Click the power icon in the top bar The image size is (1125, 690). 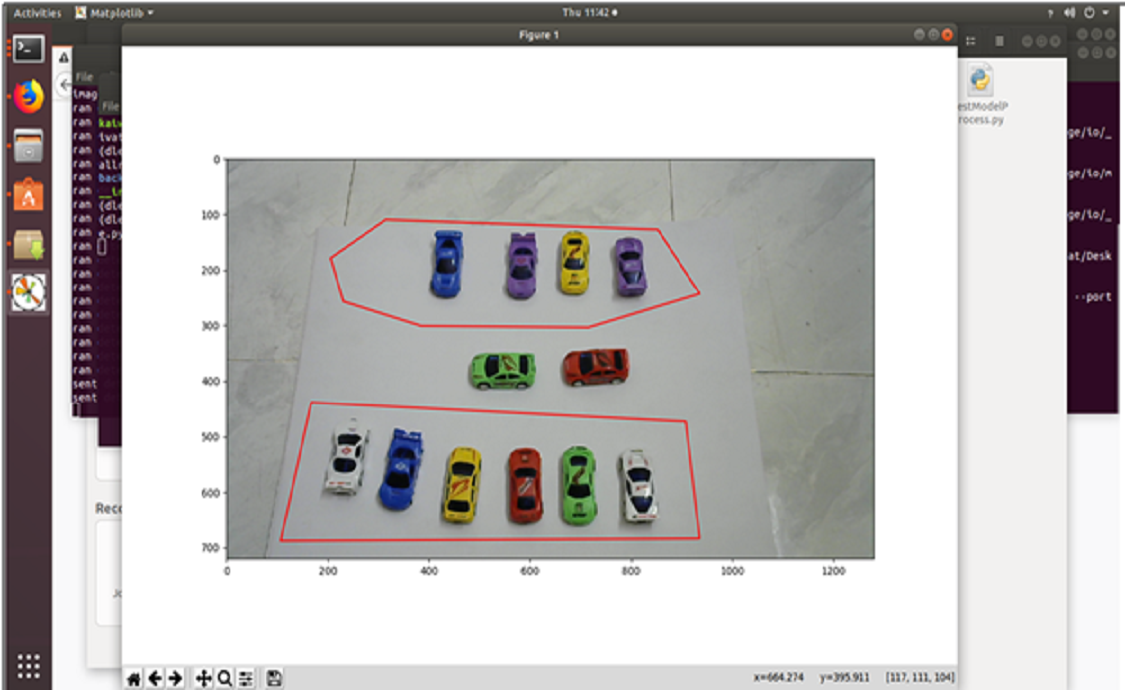[1089, 13]
